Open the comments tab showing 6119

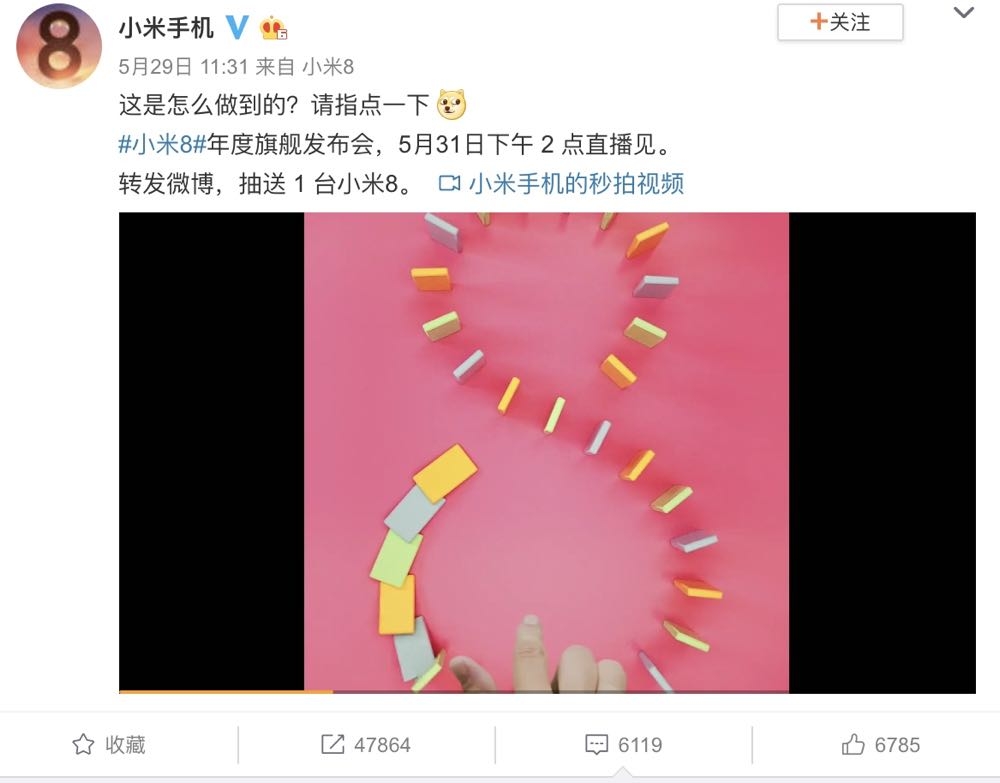(x=623, y=745)
